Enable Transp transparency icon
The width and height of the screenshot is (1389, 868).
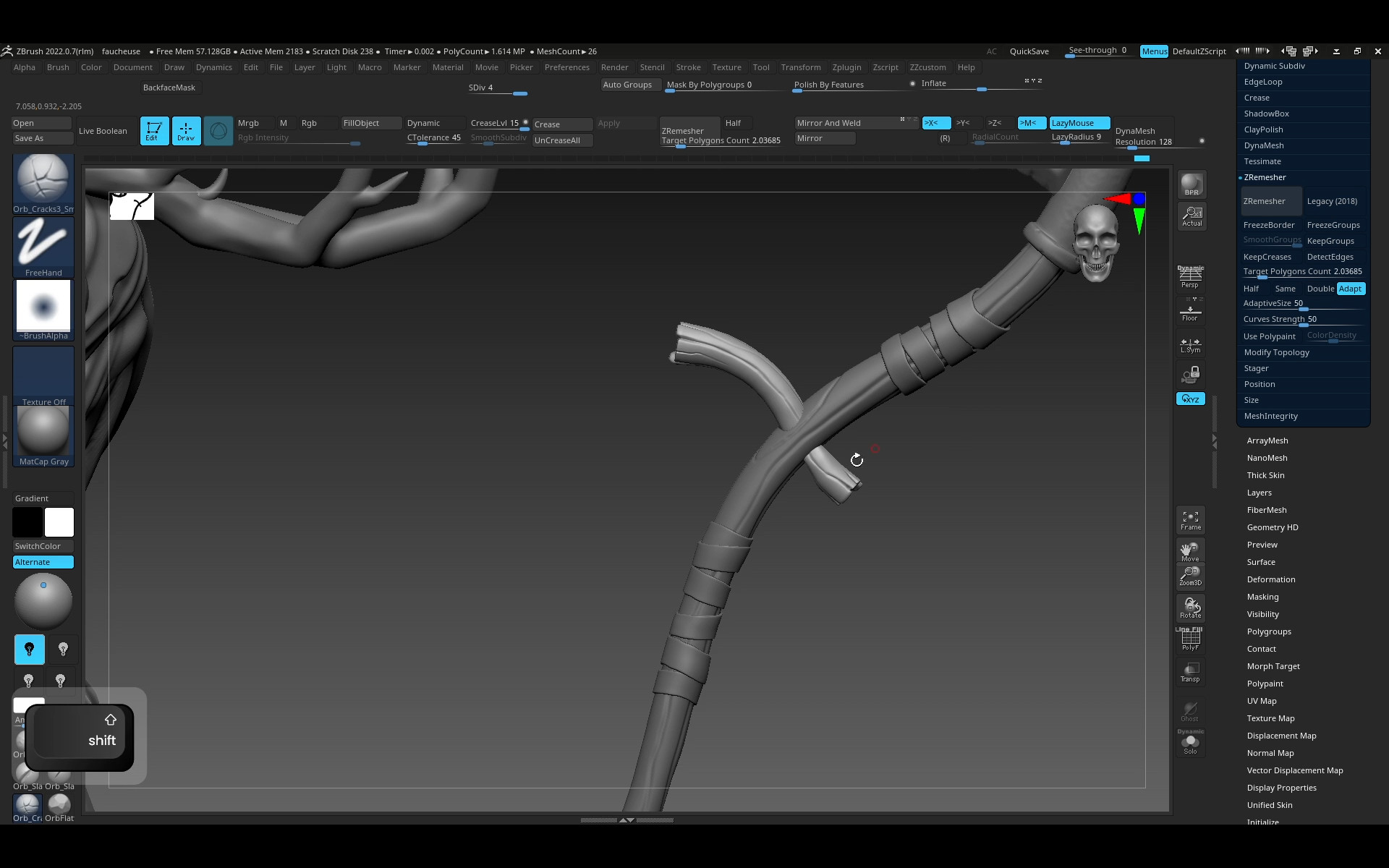tap(1190, 671)
